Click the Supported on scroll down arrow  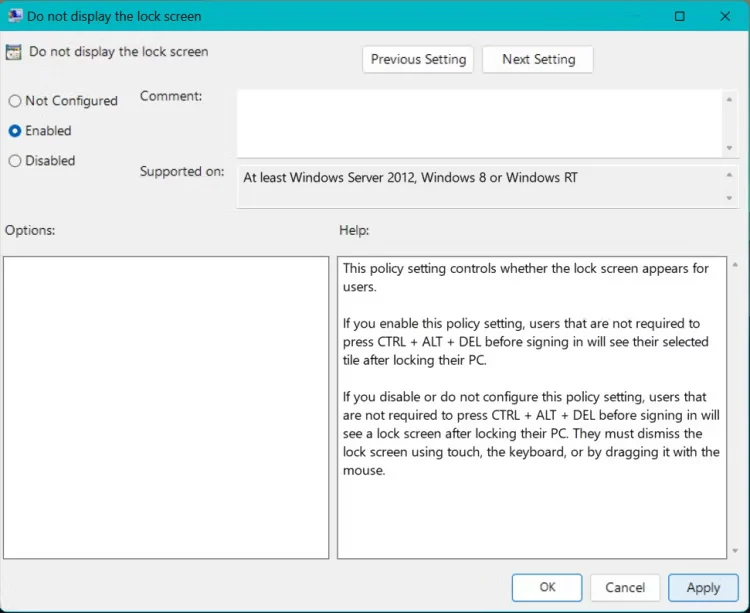(729, 198)
